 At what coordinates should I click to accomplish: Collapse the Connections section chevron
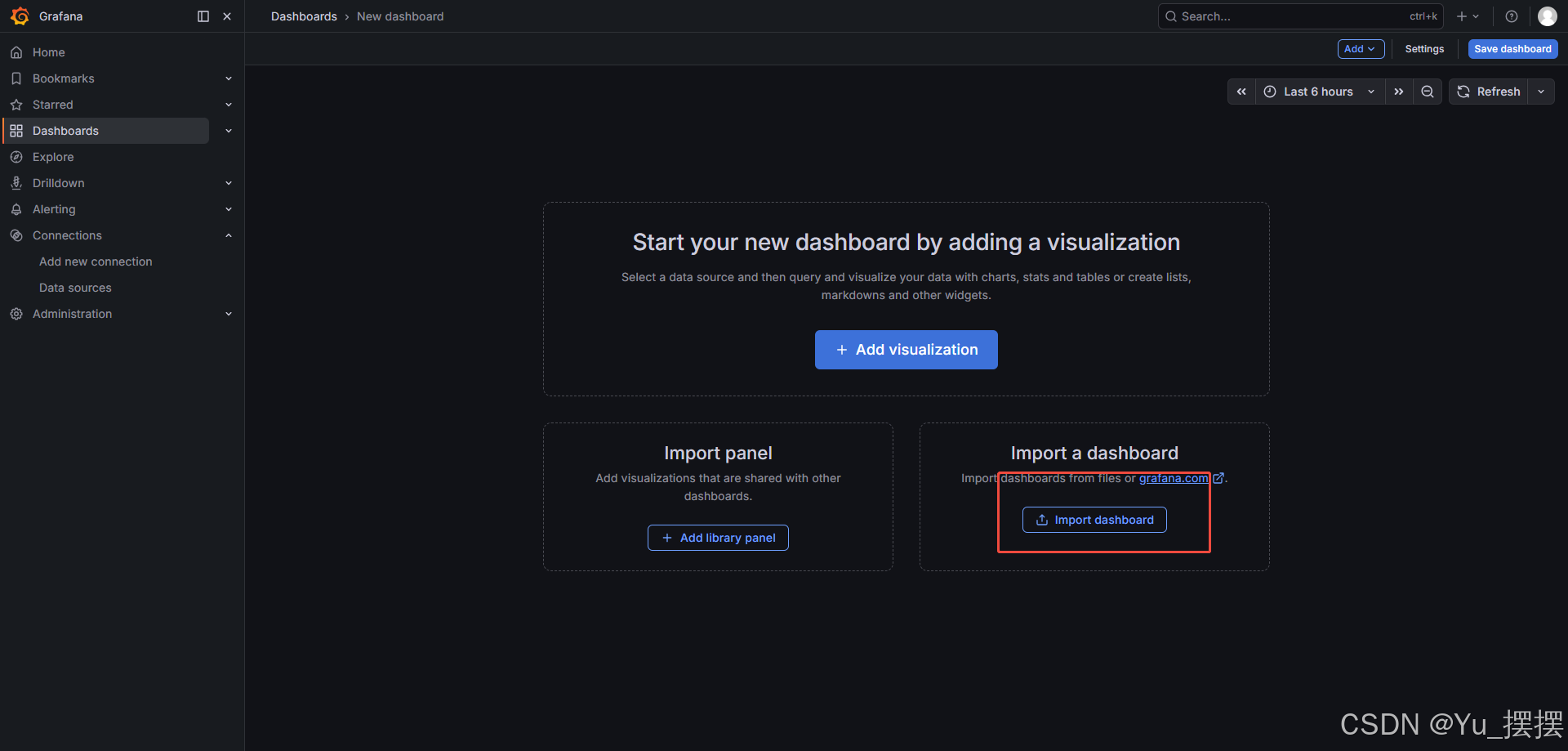(229, 235)
